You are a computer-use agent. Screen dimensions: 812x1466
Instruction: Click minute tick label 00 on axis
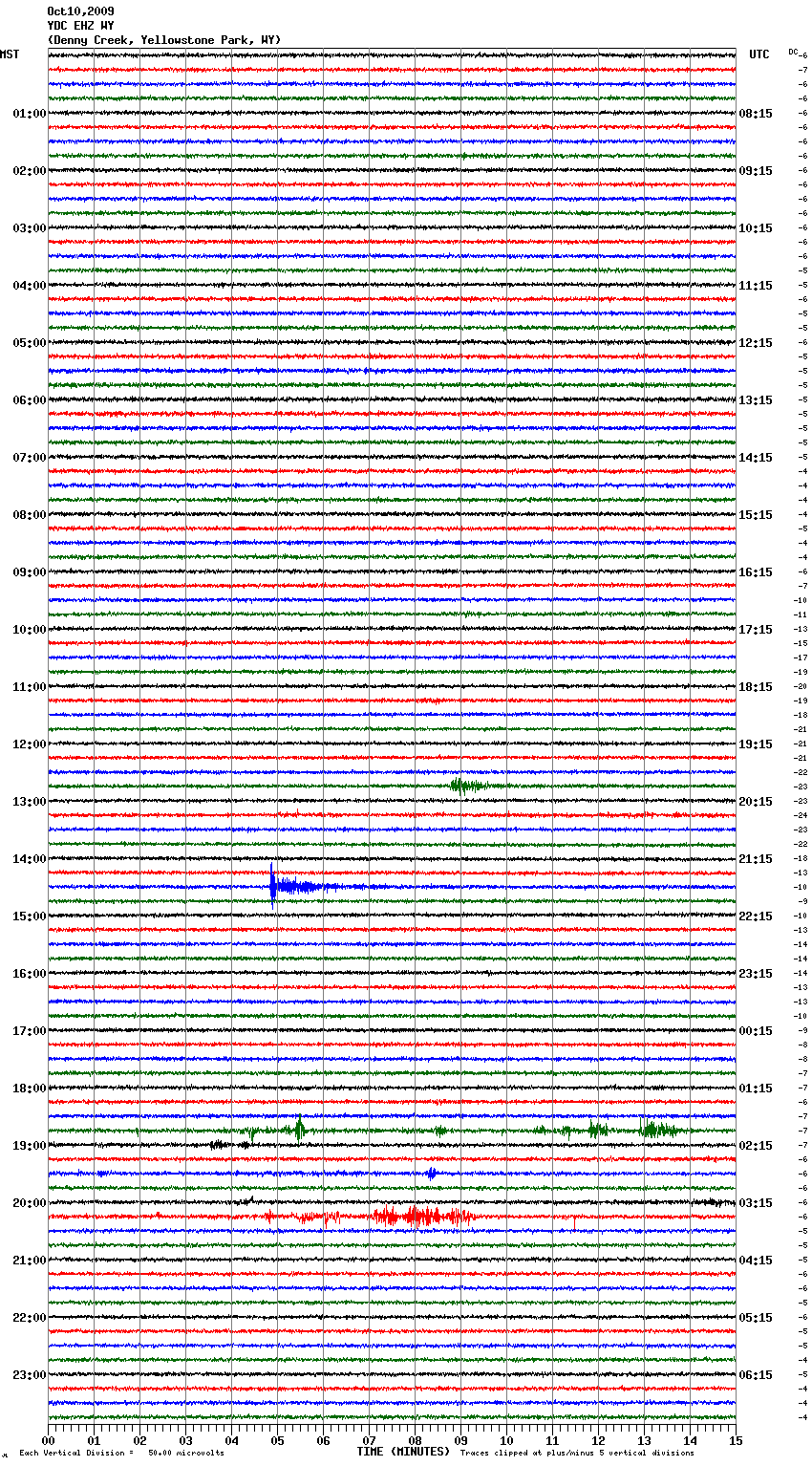48,1440
